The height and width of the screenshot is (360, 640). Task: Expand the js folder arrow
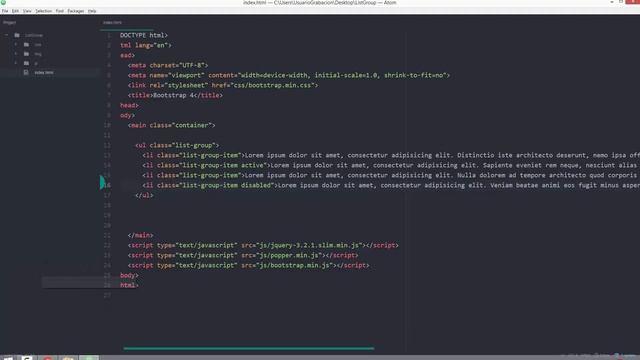16,63
